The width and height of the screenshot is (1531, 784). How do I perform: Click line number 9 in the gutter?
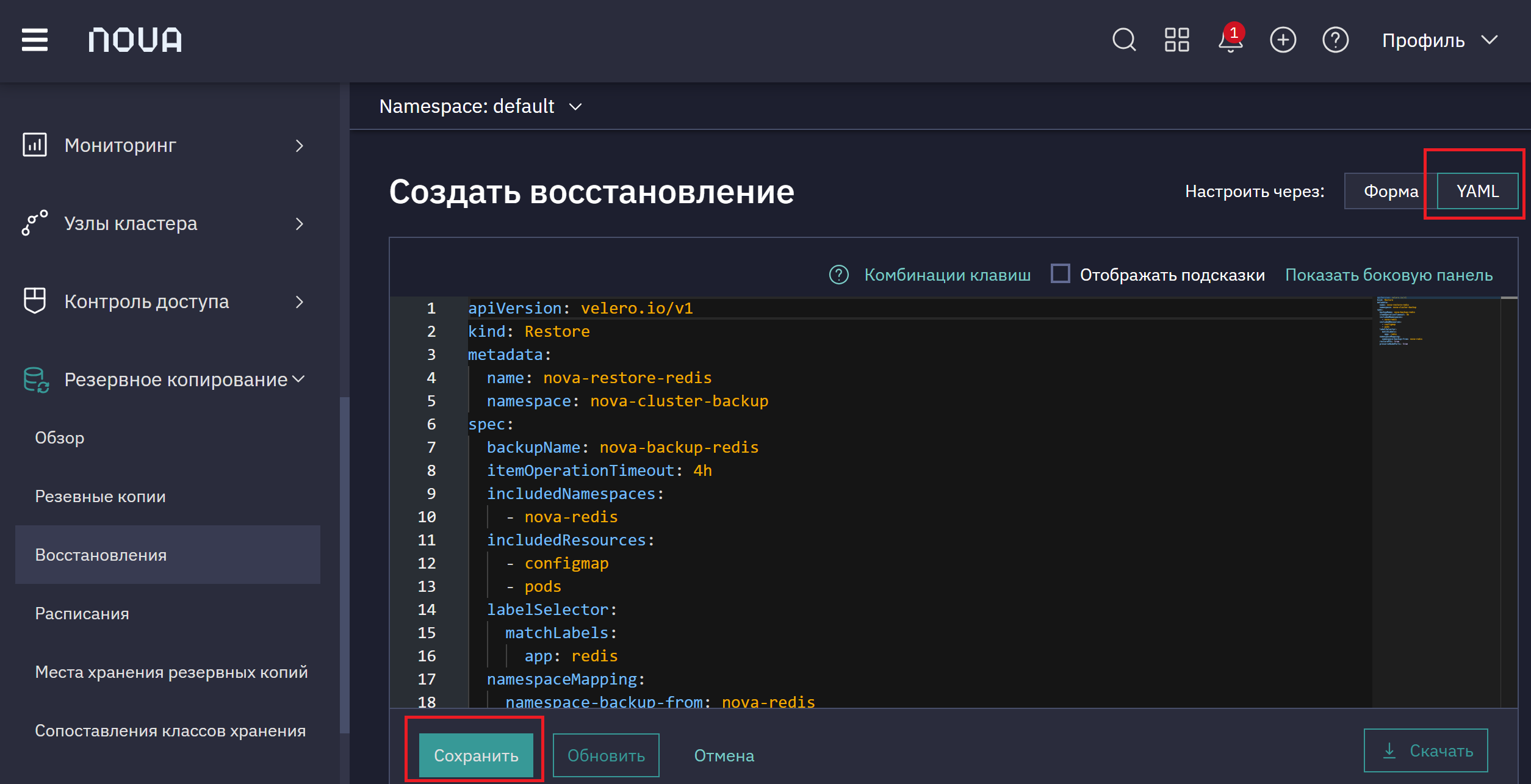pyautogui.click(x=431, y=494)
